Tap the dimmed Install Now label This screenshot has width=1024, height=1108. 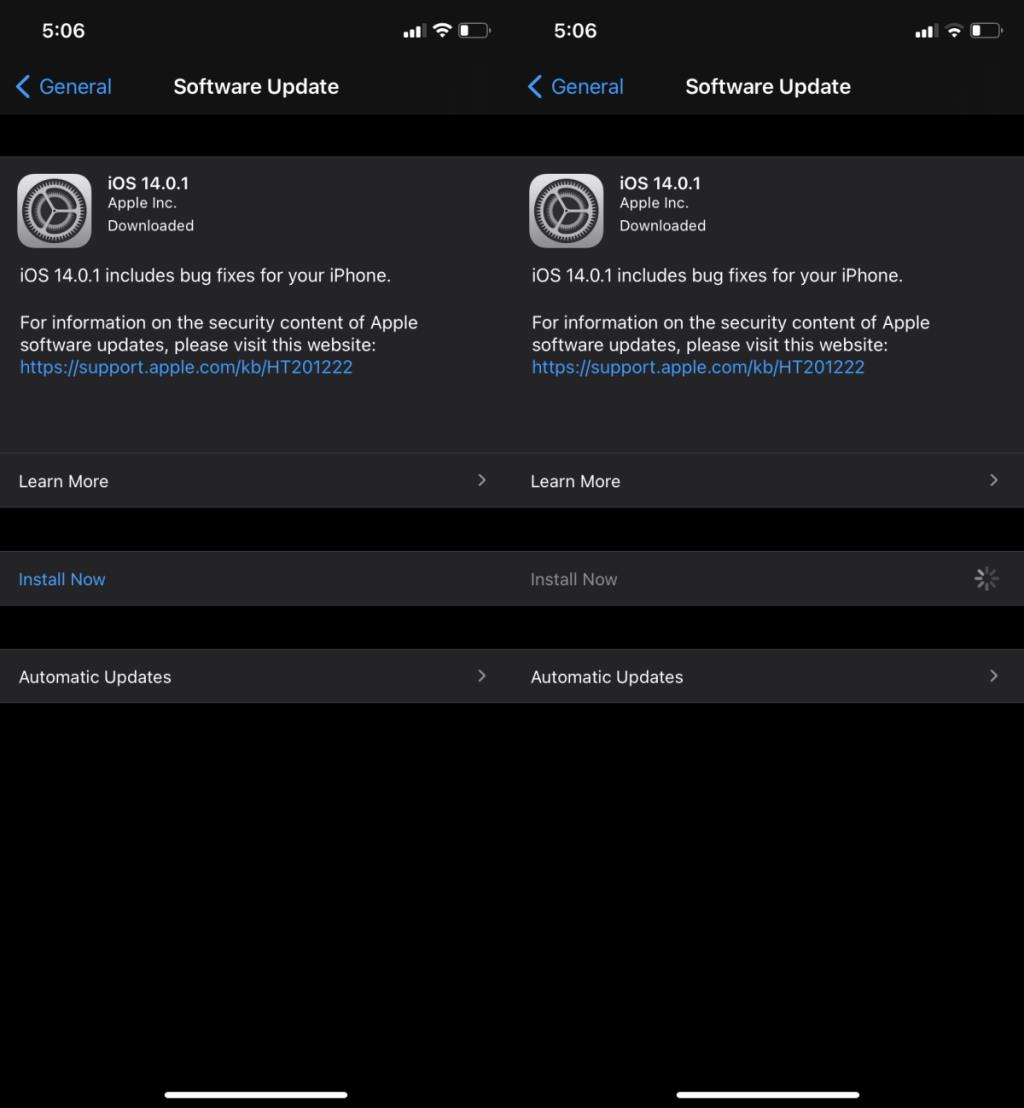[573, 578]
